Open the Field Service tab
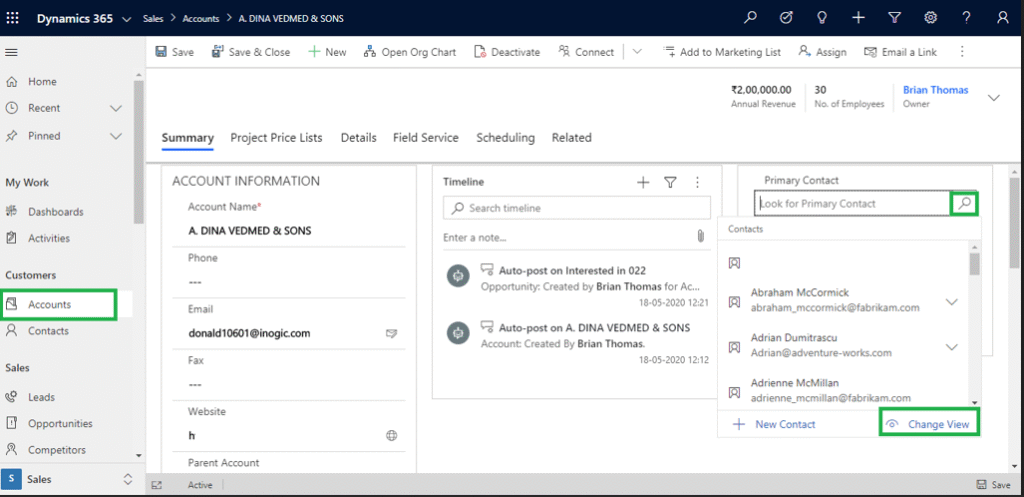Screen dimensions: 1024x497 [x=425, y=138]
